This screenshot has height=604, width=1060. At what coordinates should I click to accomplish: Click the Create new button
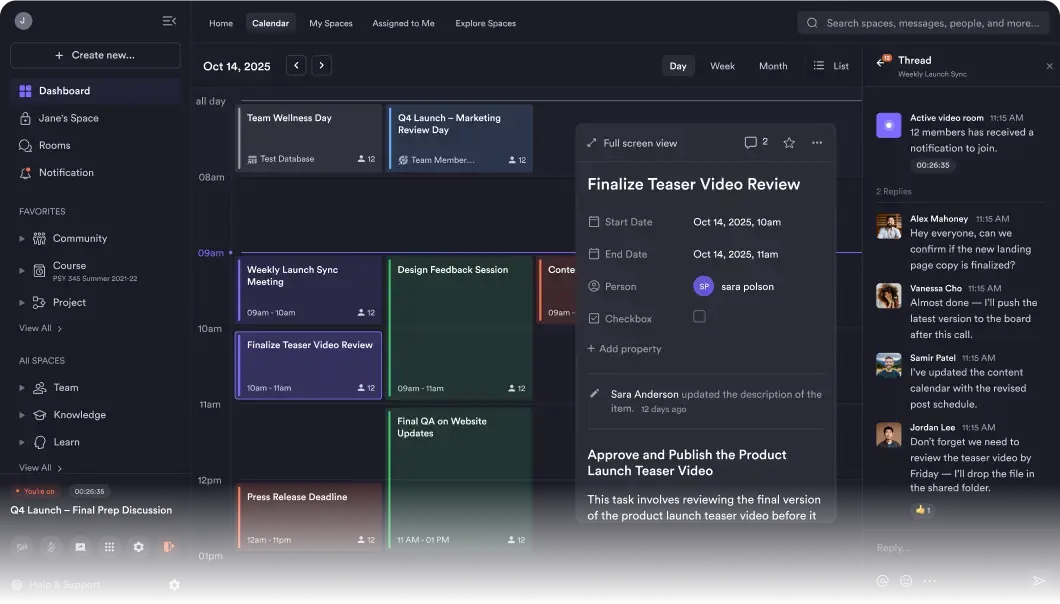click(x=95, y=55)
